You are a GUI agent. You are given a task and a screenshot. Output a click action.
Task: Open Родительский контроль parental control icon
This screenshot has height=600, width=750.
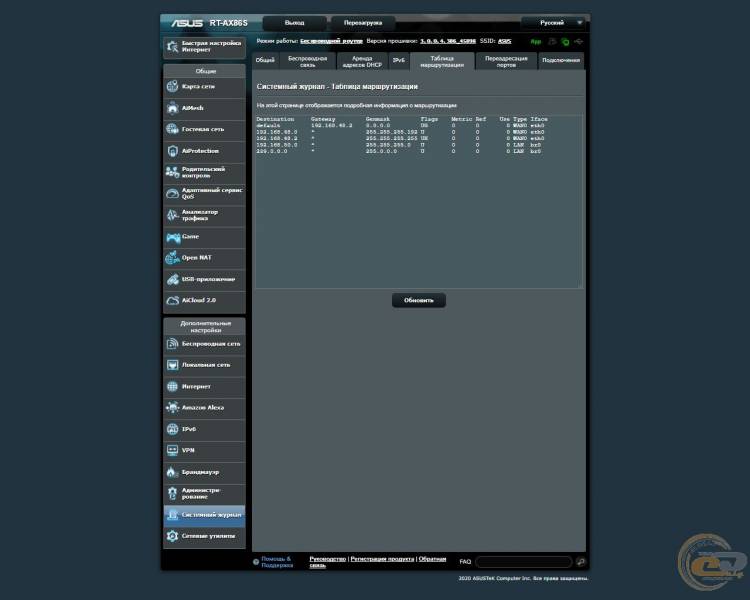tap(172, 172)
